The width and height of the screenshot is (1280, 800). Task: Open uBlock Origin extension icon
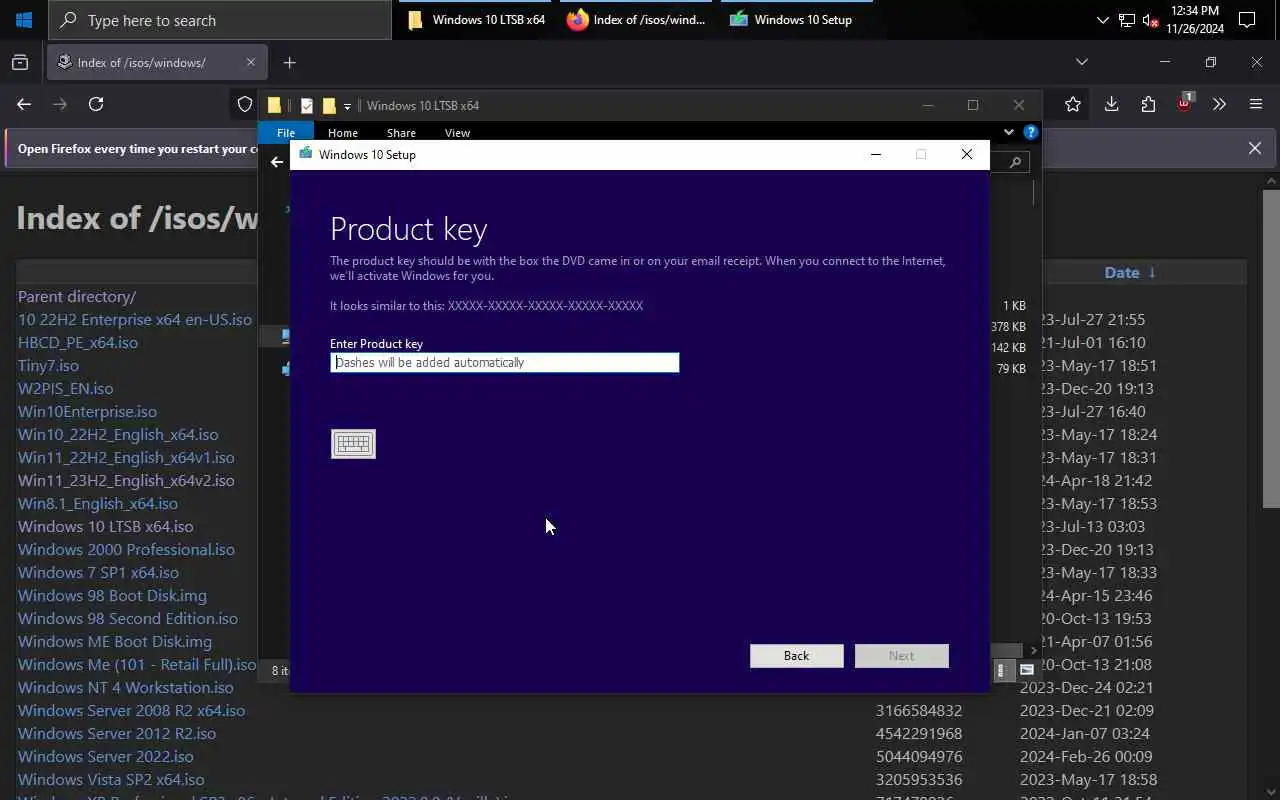(1185, 103)
